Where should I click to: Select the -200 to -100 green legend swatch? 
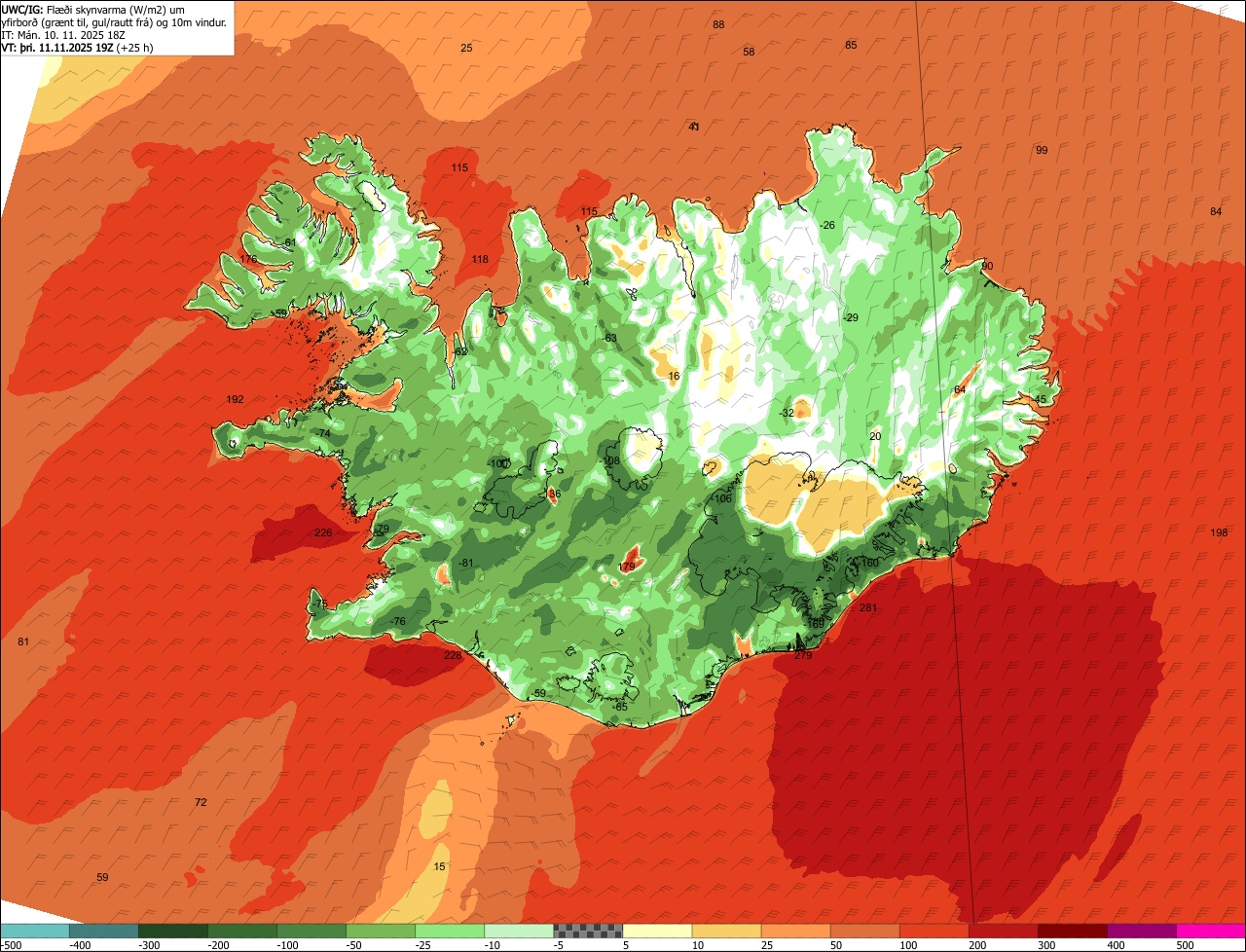(x=241, y=931)
